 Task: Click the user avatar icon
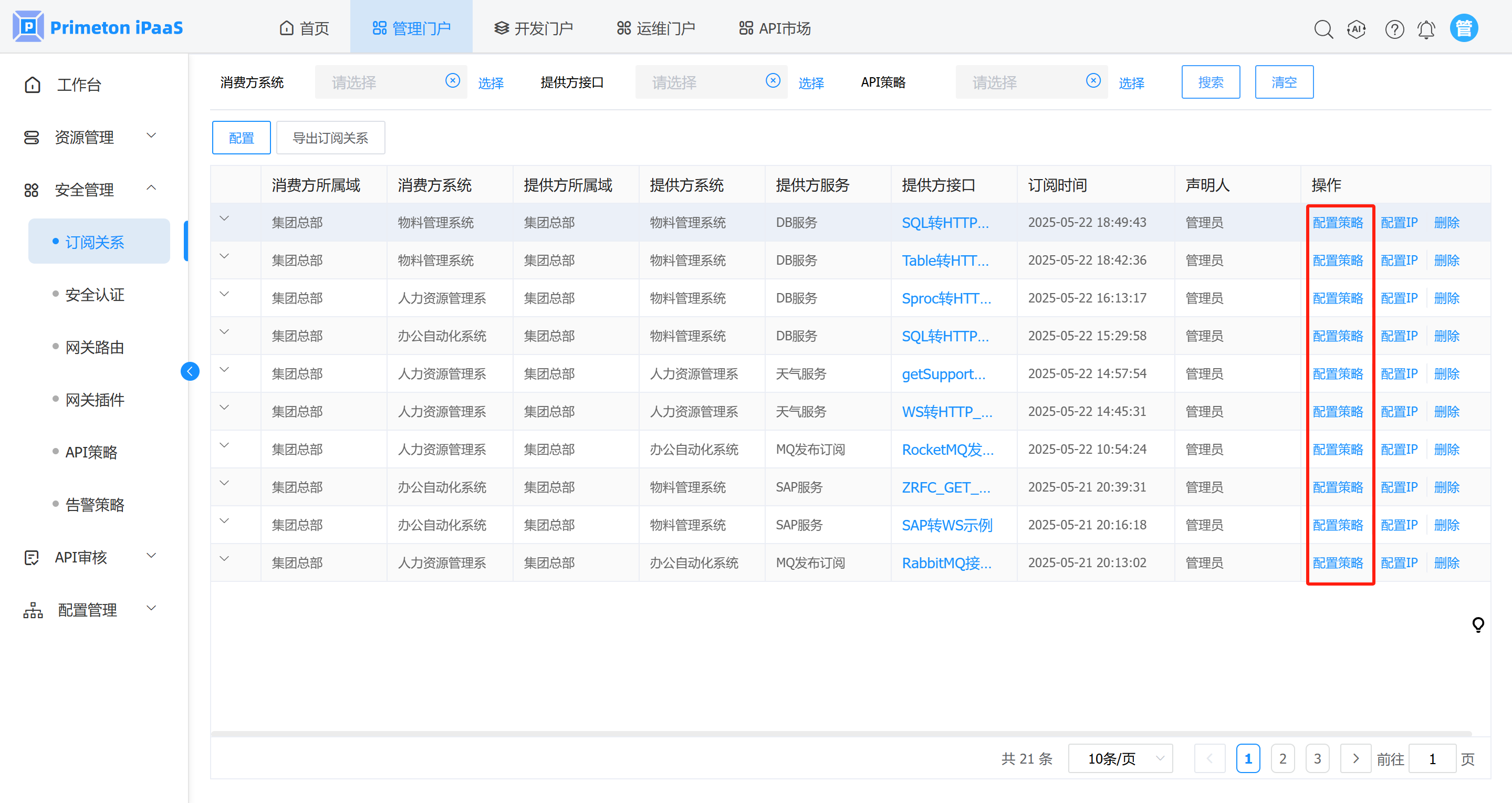coord(1463,28)
